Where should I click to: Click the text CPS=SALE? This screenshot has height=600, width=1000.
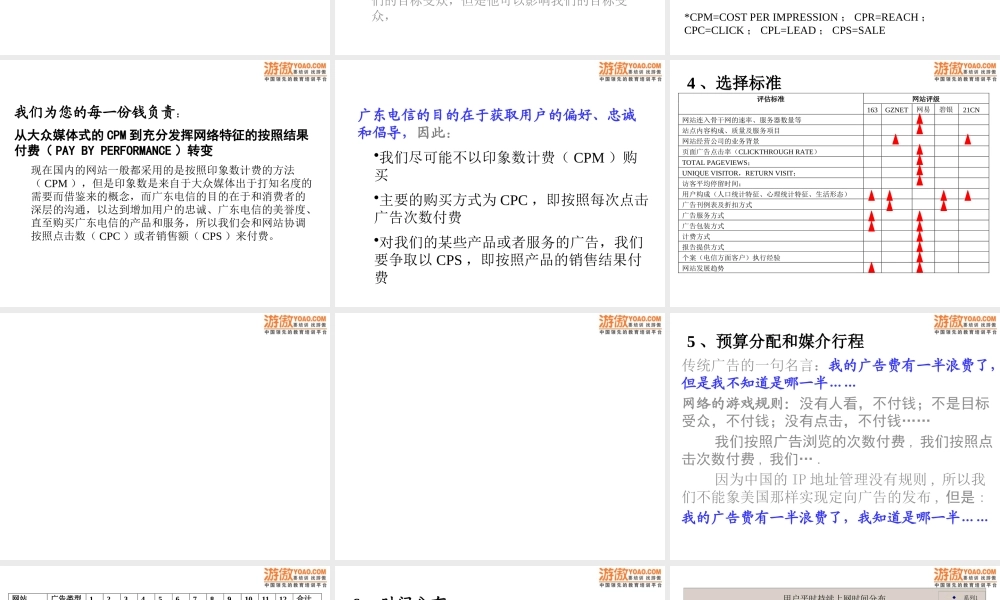[858, 30]
